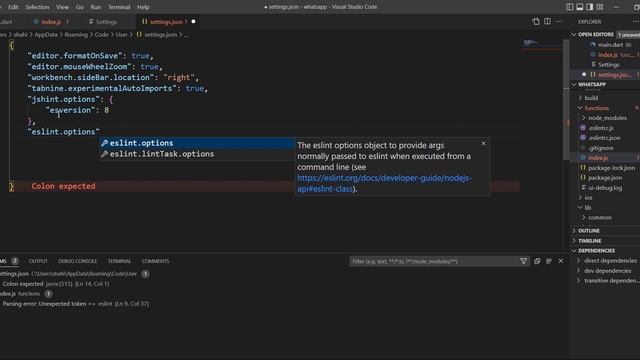The width and height of the screenshot is (640, 360).
Task: Open .eslintrc.json file
Action: click(x=604, y=138)
